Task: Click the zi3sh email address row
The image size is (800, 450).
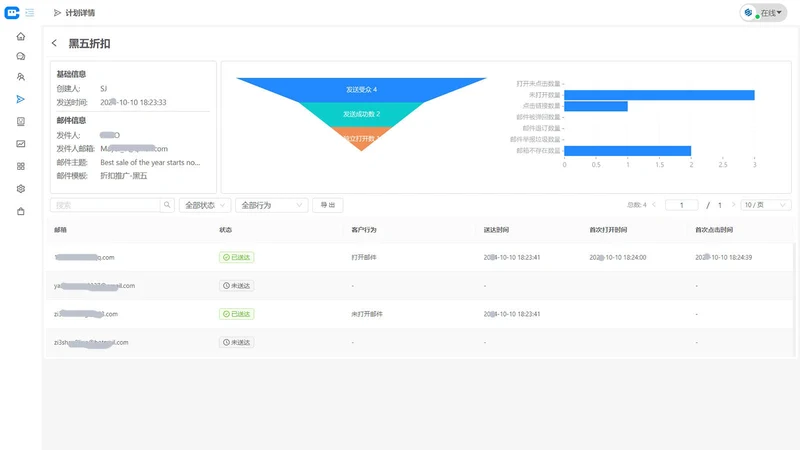Action: (91, 342)
